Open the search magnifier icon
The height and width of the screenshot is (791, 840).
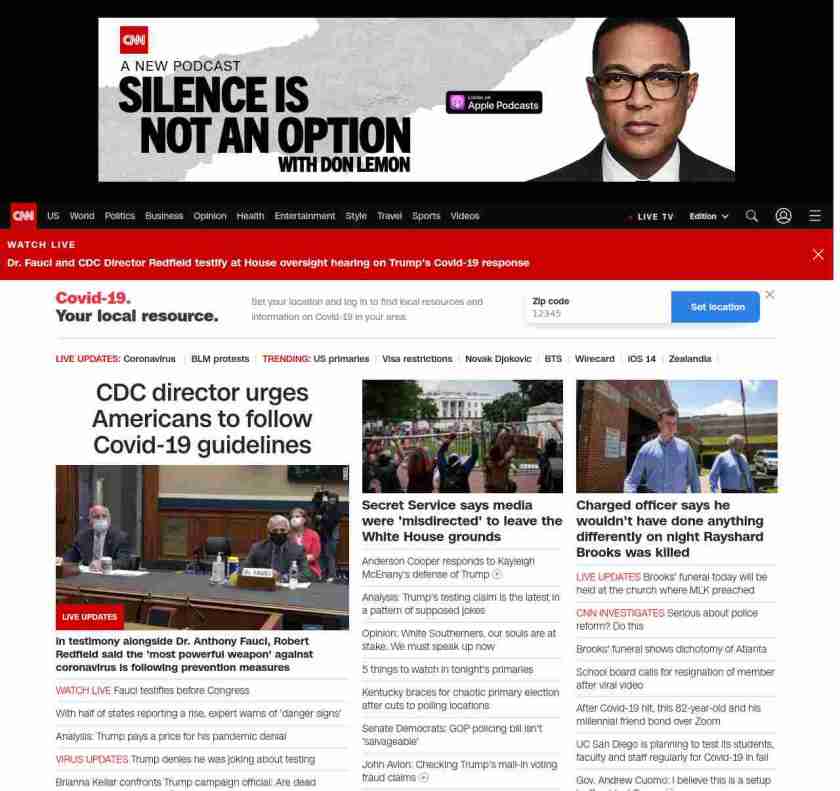coord(752,216)
